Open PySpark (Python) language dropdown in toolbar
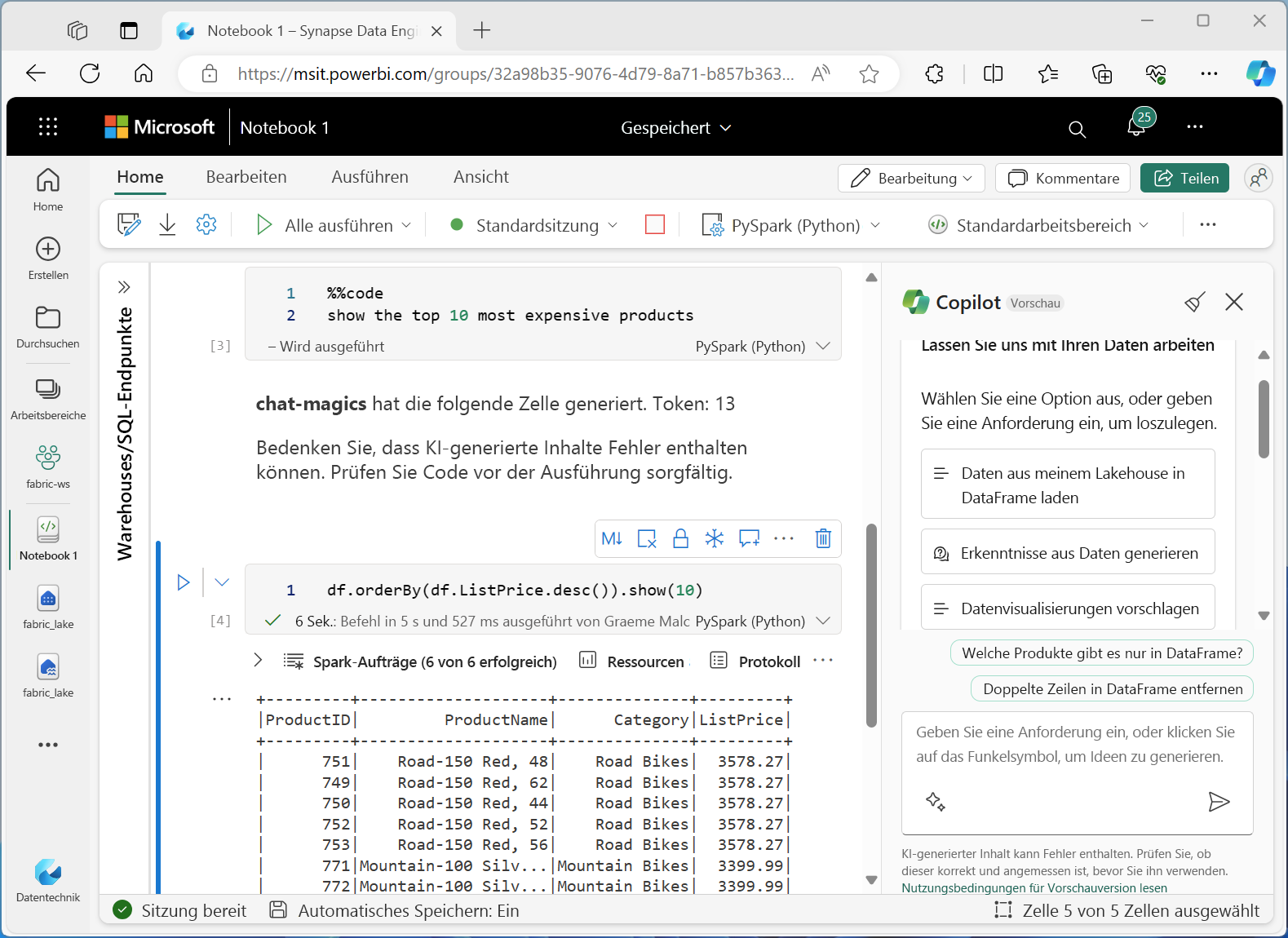The image size is (1288, 938). pos(790,225)
